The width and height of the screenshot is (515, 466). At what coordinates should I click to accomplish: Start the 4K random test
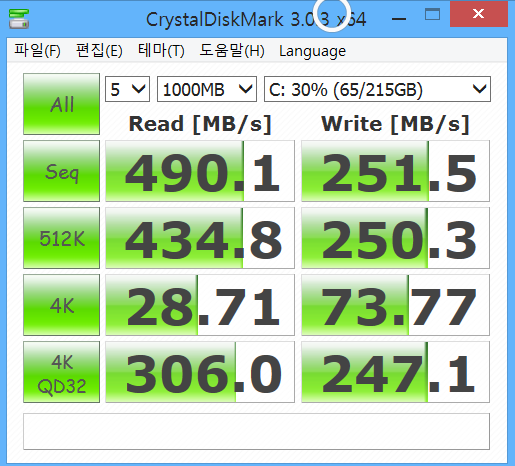pos(61,305)
